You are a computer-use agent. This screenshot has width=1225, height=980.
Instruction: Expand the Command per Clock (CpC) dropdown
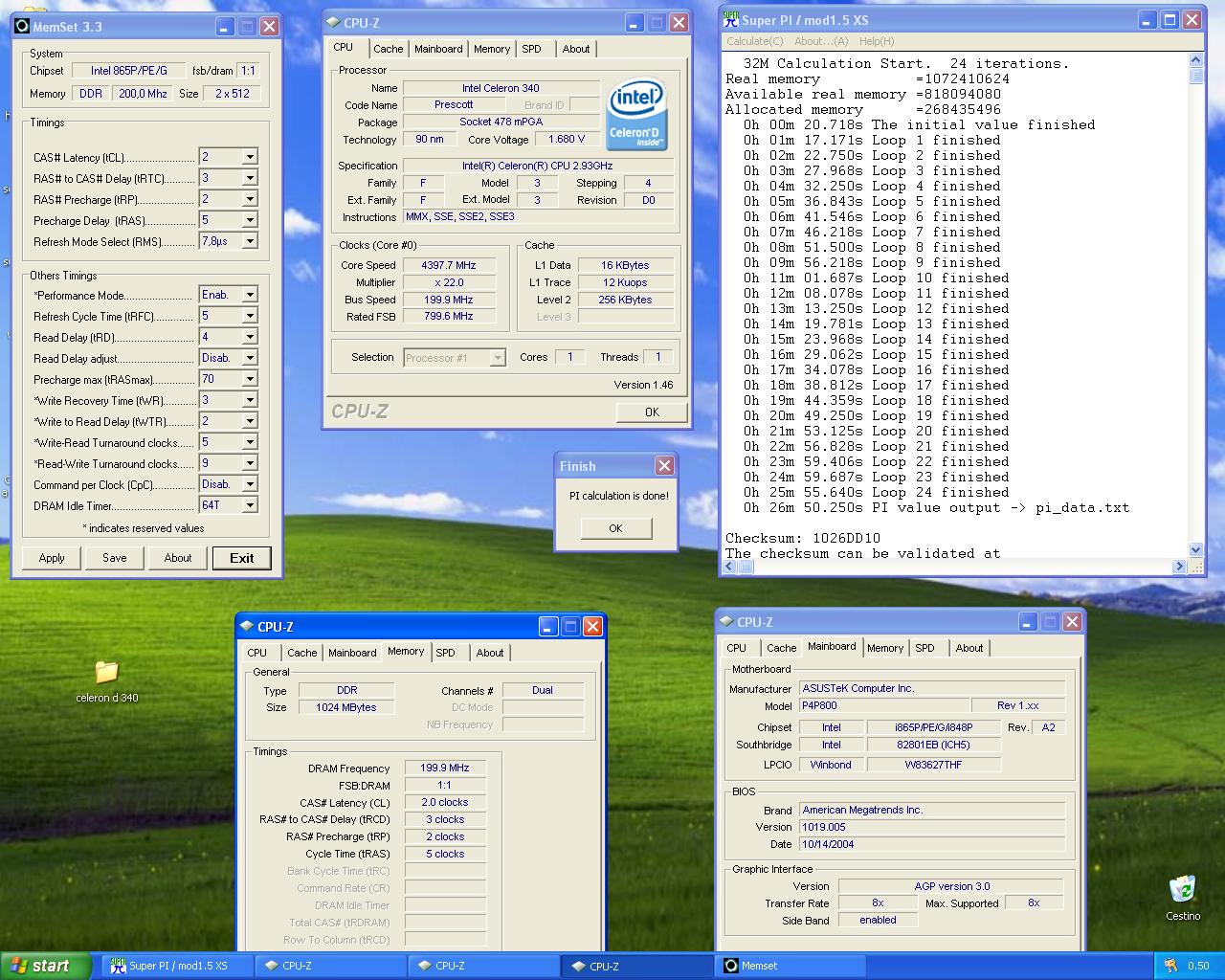250,484
